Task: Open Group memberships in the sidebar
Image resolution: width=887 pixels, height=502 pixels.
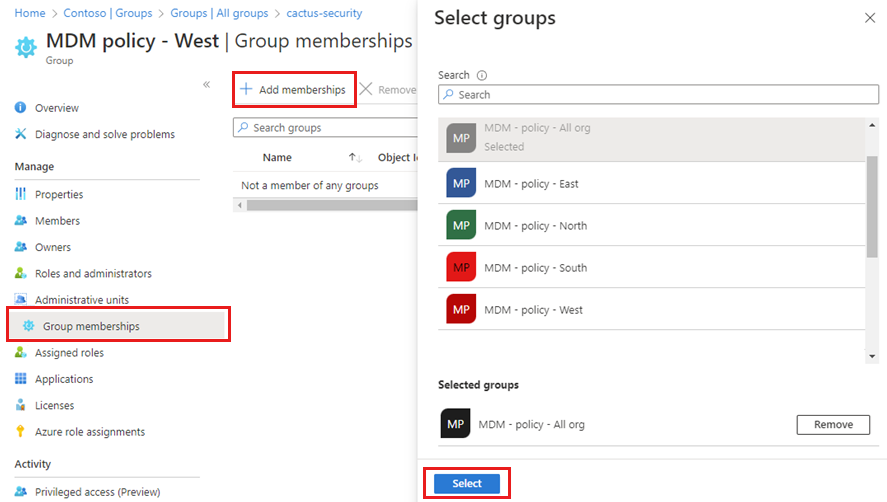Action: pyautogui.click(x=91, y=326)
